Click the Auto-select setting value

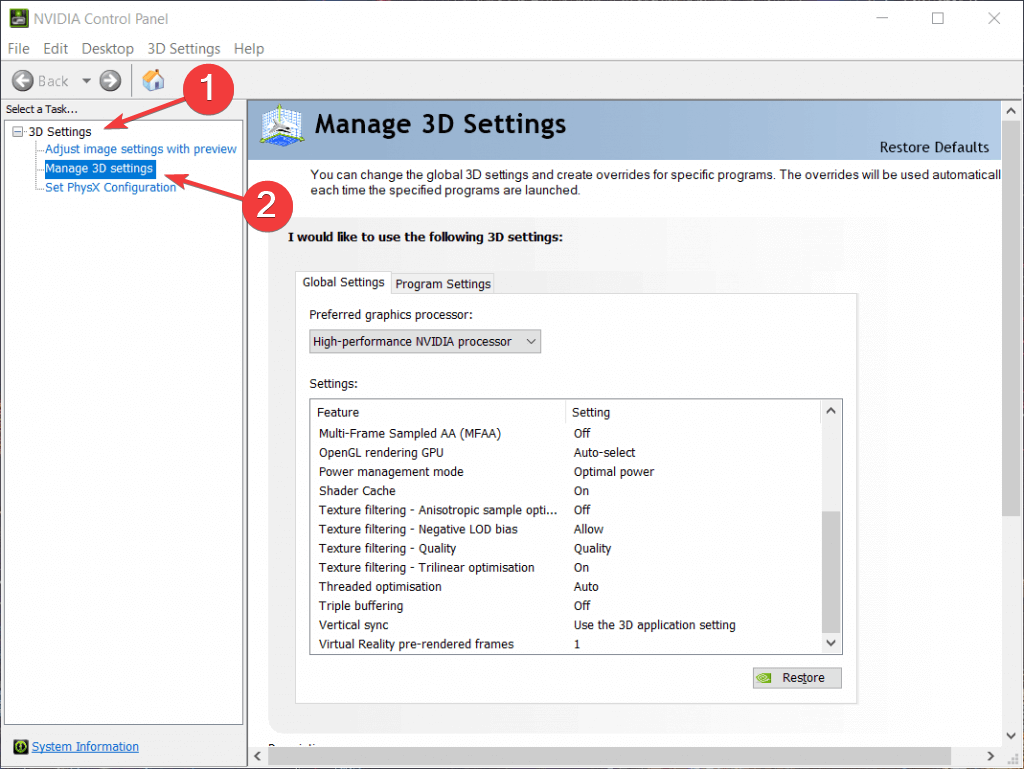pyautogui.click(x=604, y=452)
